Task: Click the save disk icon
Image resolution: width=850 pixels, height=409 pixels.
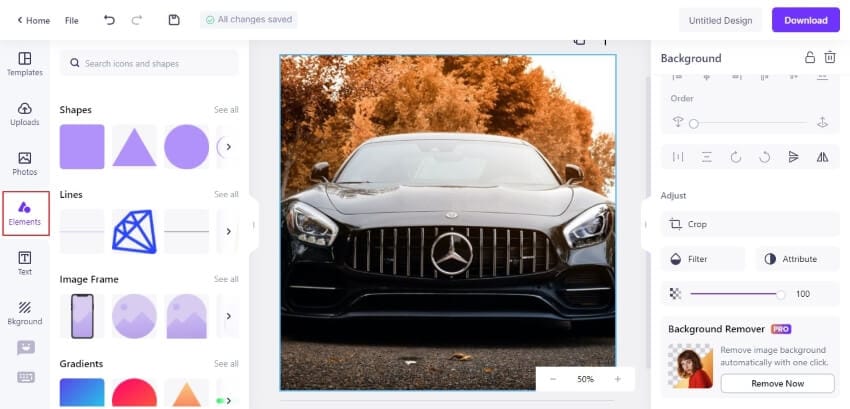Action: pyautogui.click(x=173, y=20)
